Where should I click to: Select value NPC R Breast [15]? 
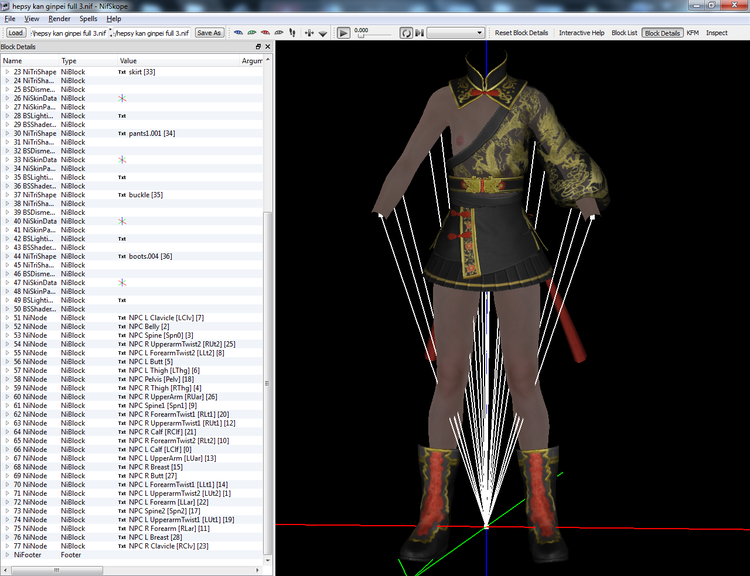click(155, 467)
